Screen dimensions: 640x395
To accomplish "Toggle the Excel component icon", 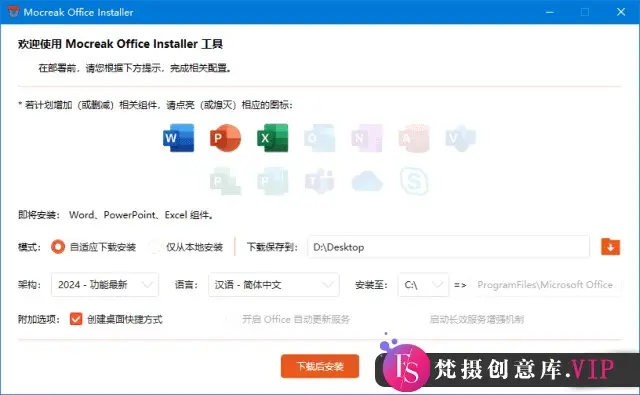I will (x=273, y=138).
